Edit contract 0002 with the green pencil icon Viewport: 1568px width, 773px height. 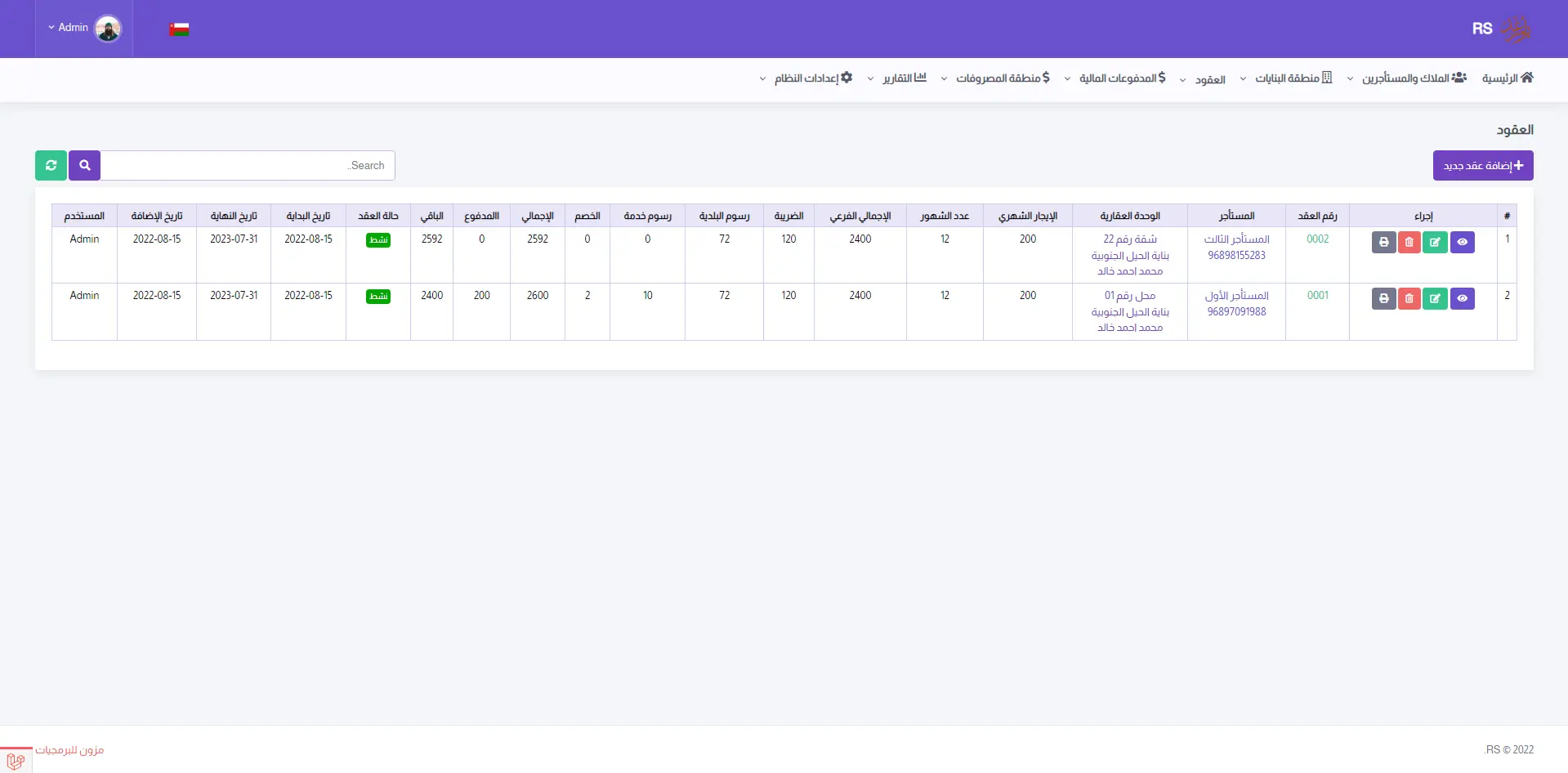pos(1435,243)
